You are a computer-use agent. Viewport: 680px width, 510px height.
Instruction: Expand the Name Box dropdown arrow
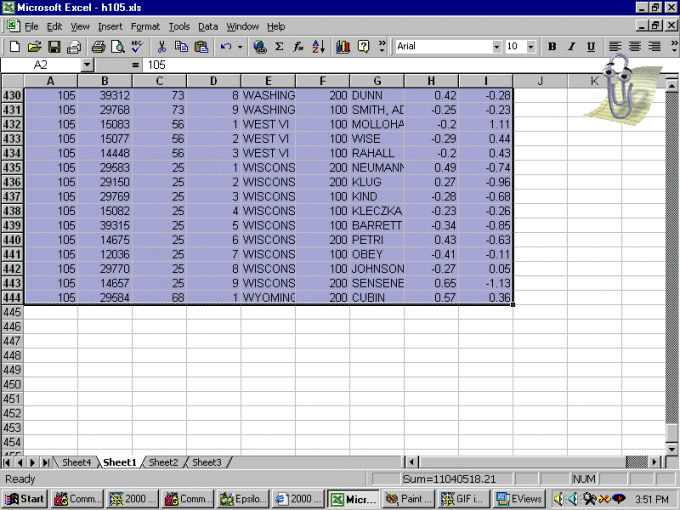(87, 64)
